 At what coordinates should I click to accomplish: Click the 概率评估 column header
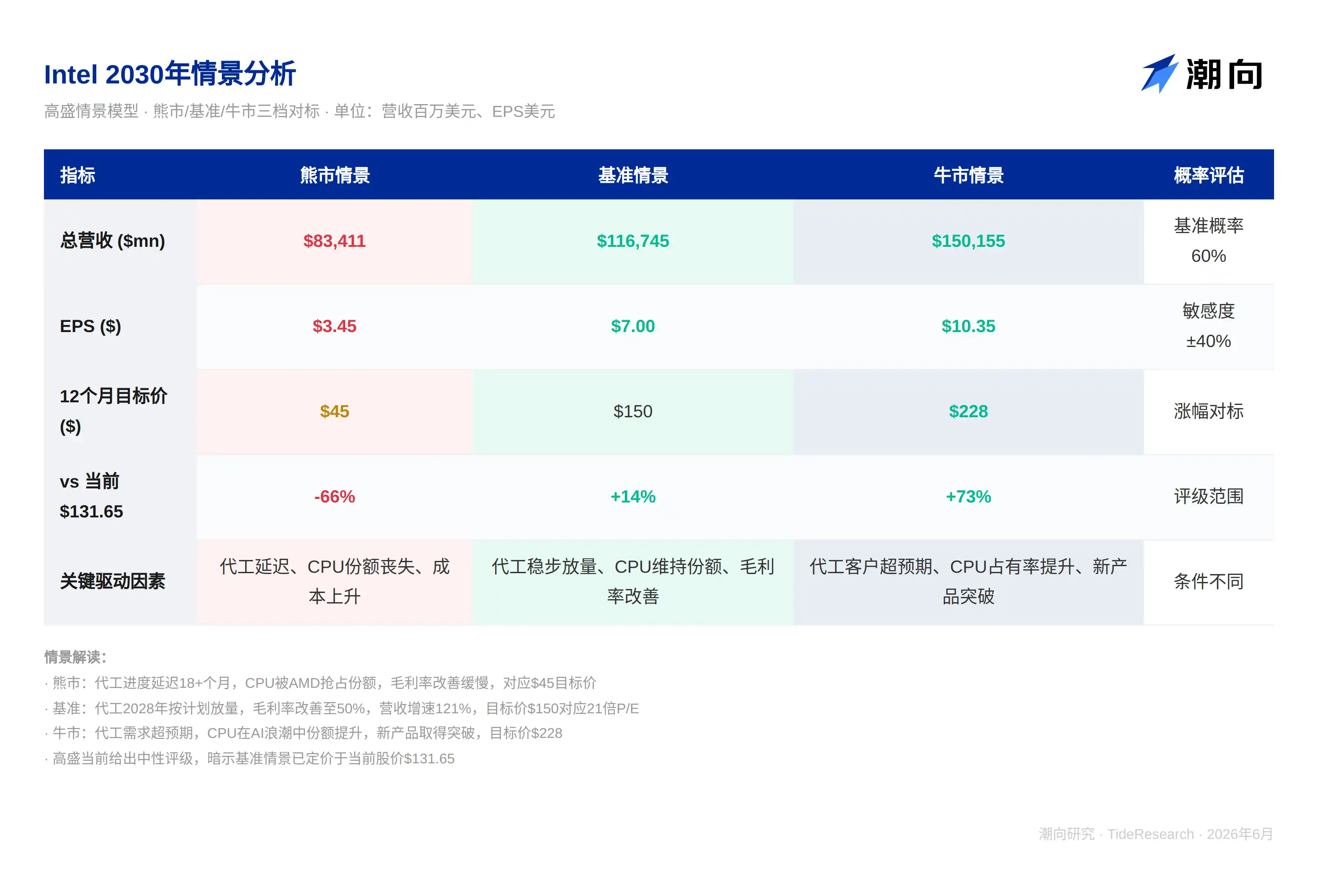coord(1209,175)
